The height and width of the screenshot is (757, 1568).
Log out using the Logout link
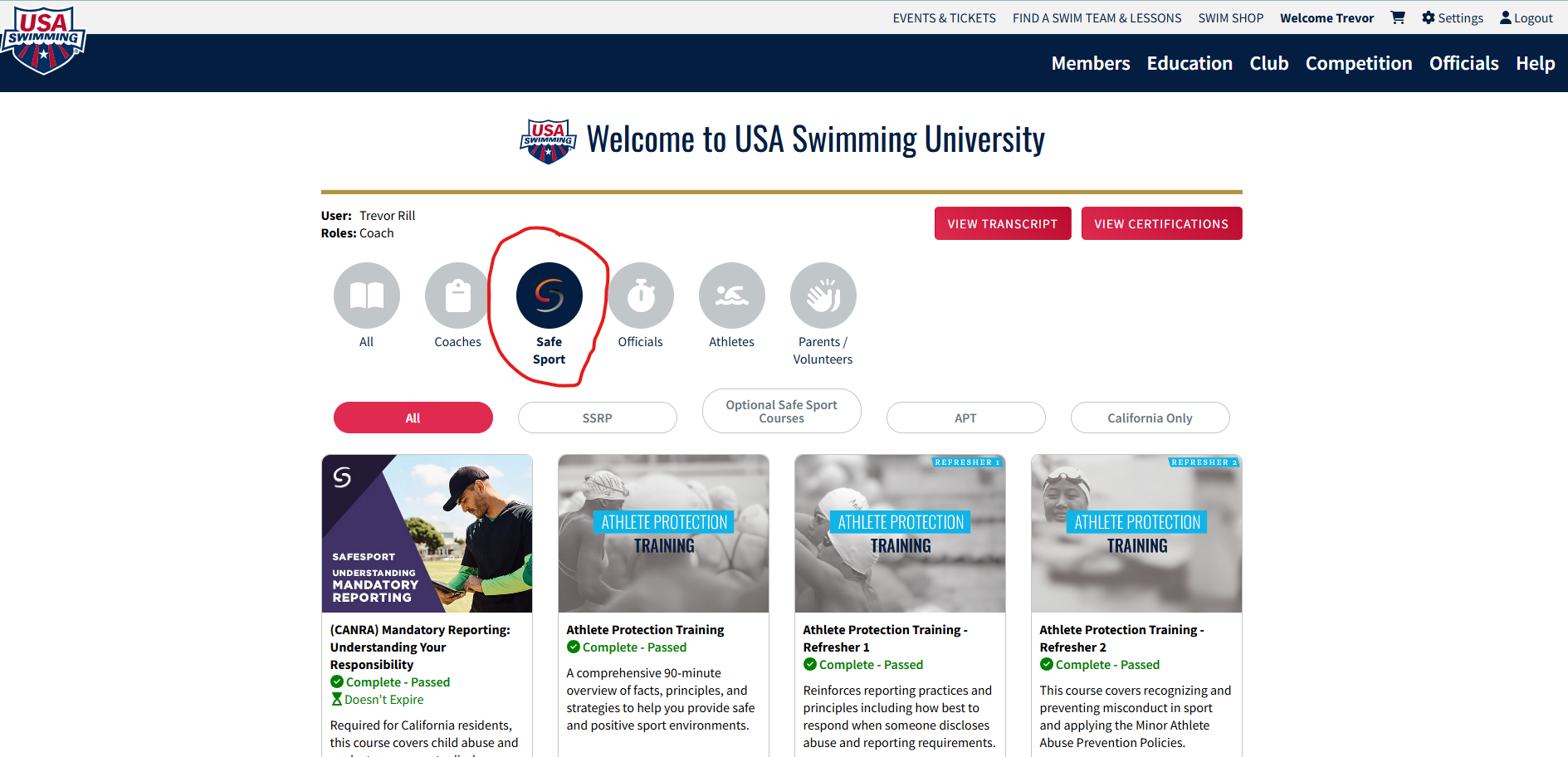coord(1526,17)
